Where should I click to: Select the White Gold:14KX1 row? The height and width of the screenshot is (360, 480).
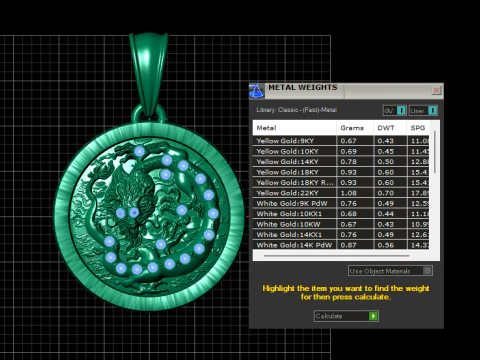tap(341, 235)
